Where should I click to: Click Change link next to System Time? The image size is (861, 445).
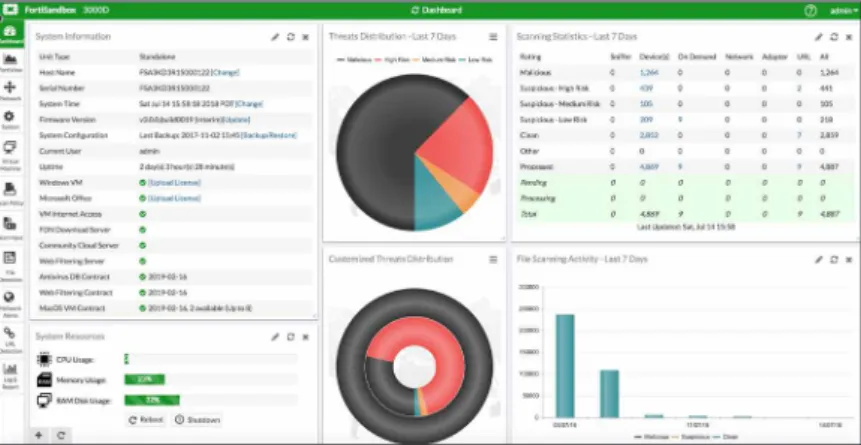[249, 104]
